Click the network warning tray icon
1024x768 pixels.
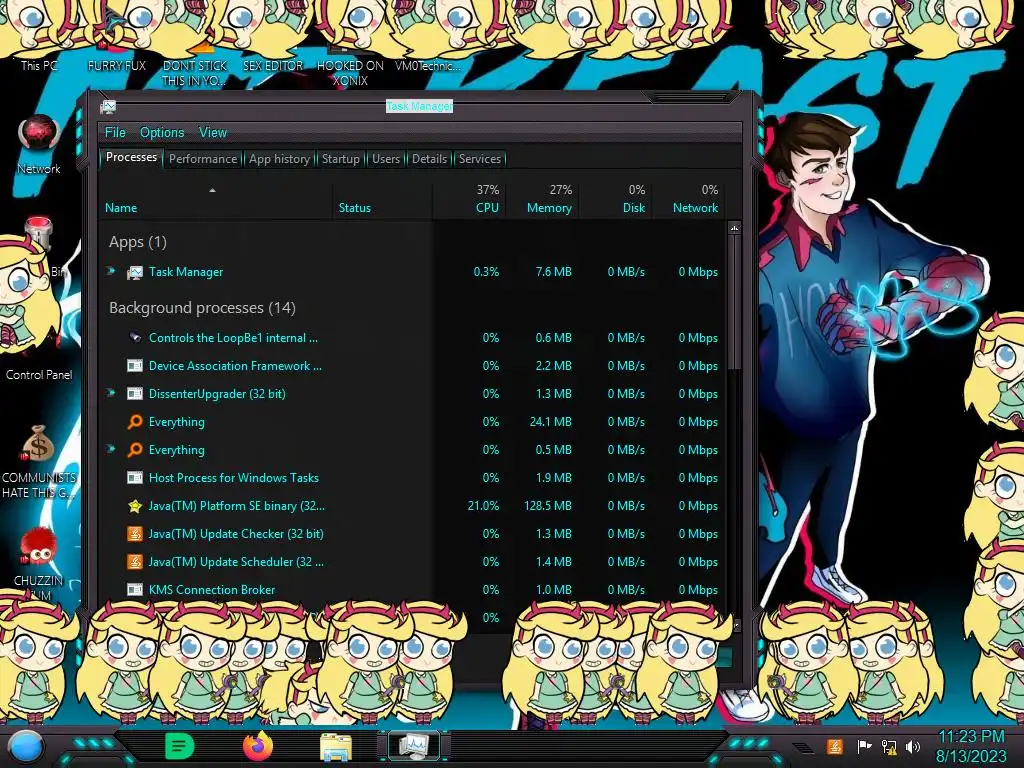click(889, 746)
